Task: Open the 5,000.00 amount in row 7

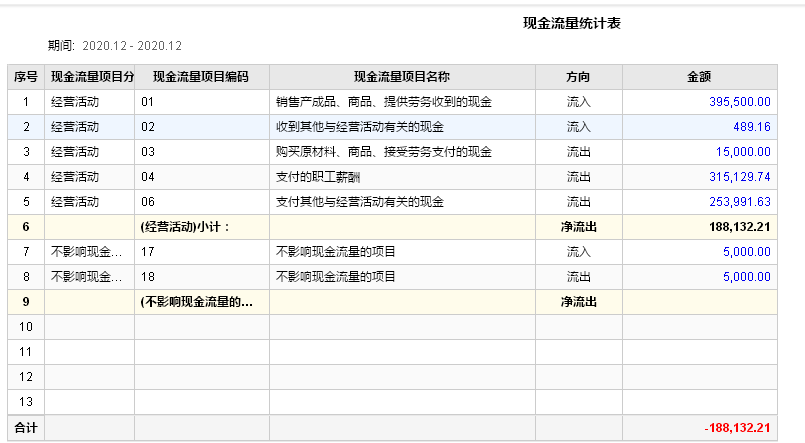Action: pyautogui.click(x=746, y=252)
